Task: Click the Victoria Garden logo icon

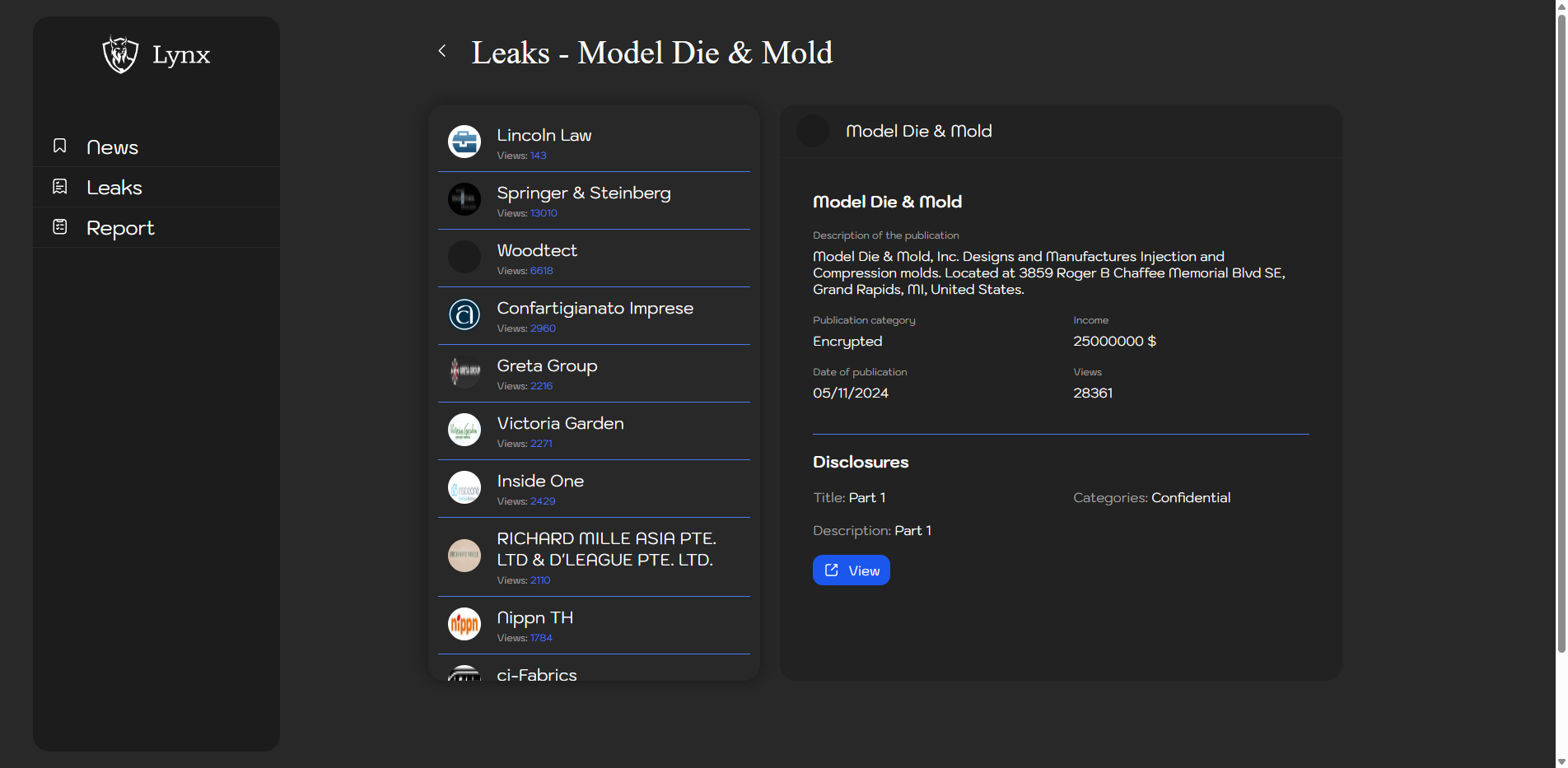Action: coord(464,430)
